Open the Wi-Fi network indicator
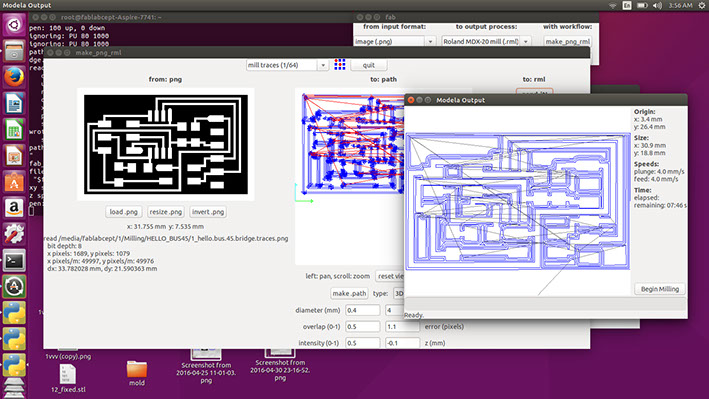The image size is (709, 399). click(x=613, y=5)
